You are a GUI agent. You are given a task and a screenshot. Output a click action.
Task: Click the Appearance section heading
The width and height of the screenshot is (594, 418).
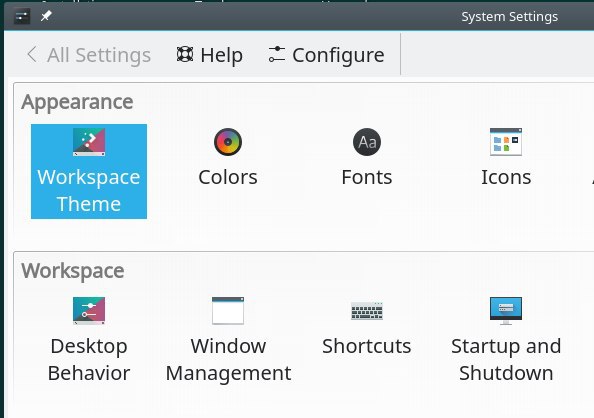pos(77,102)
